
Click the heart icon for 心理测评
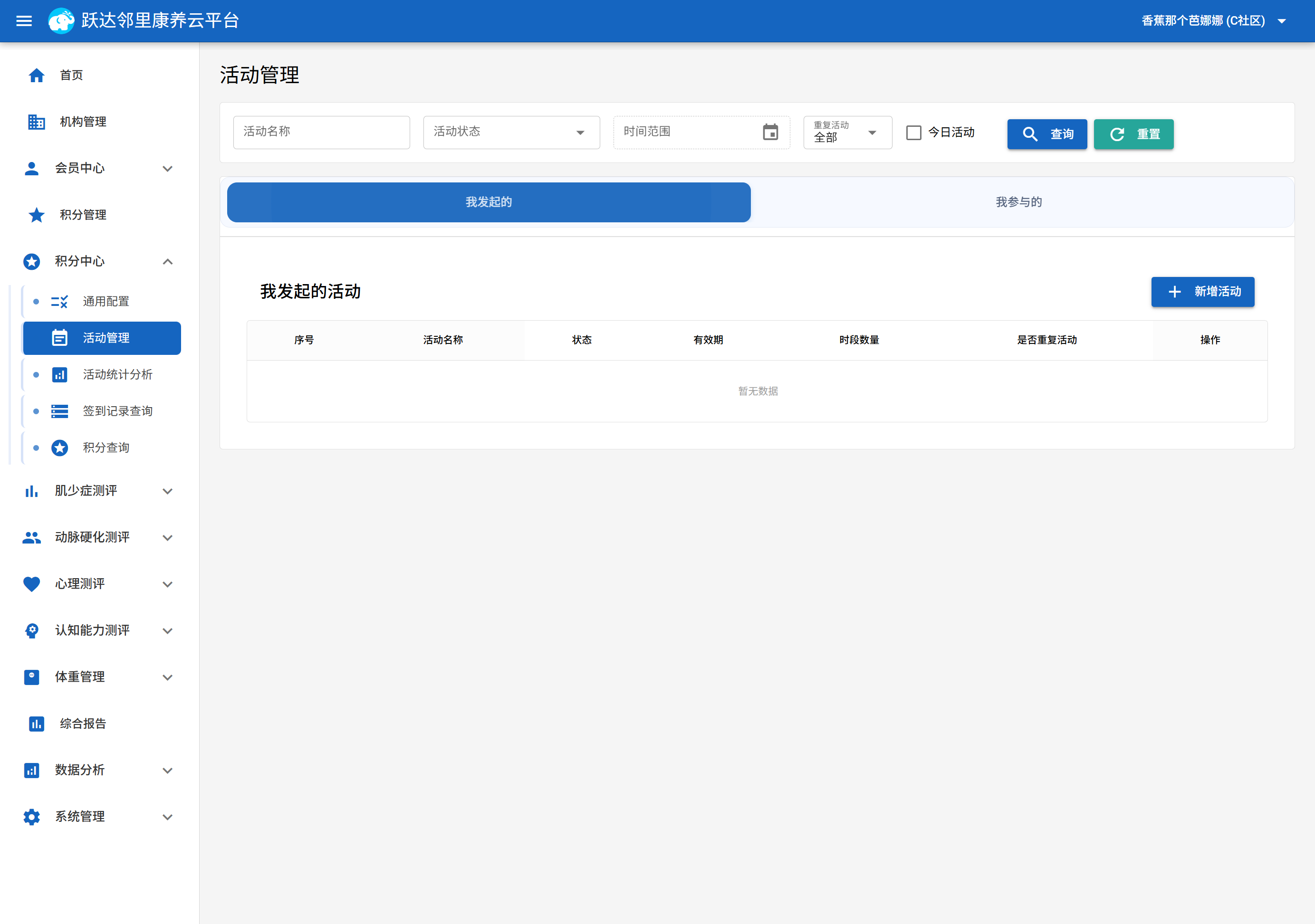coord(31,584)
